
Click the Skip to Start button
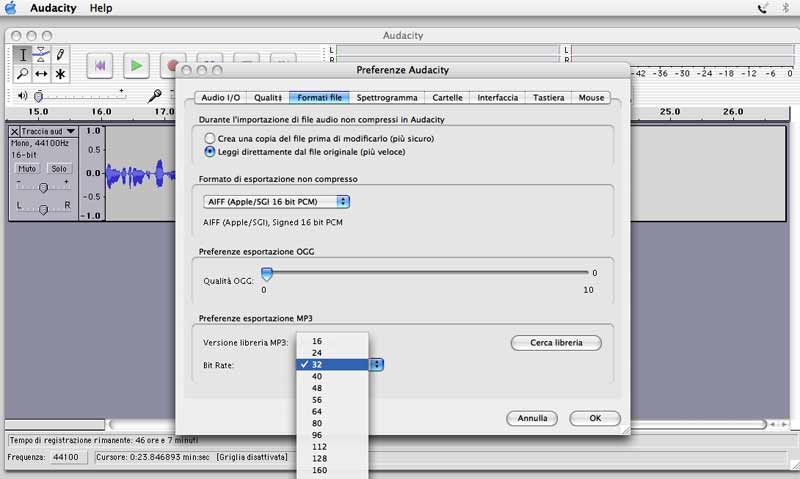click(x=99, y=65)
